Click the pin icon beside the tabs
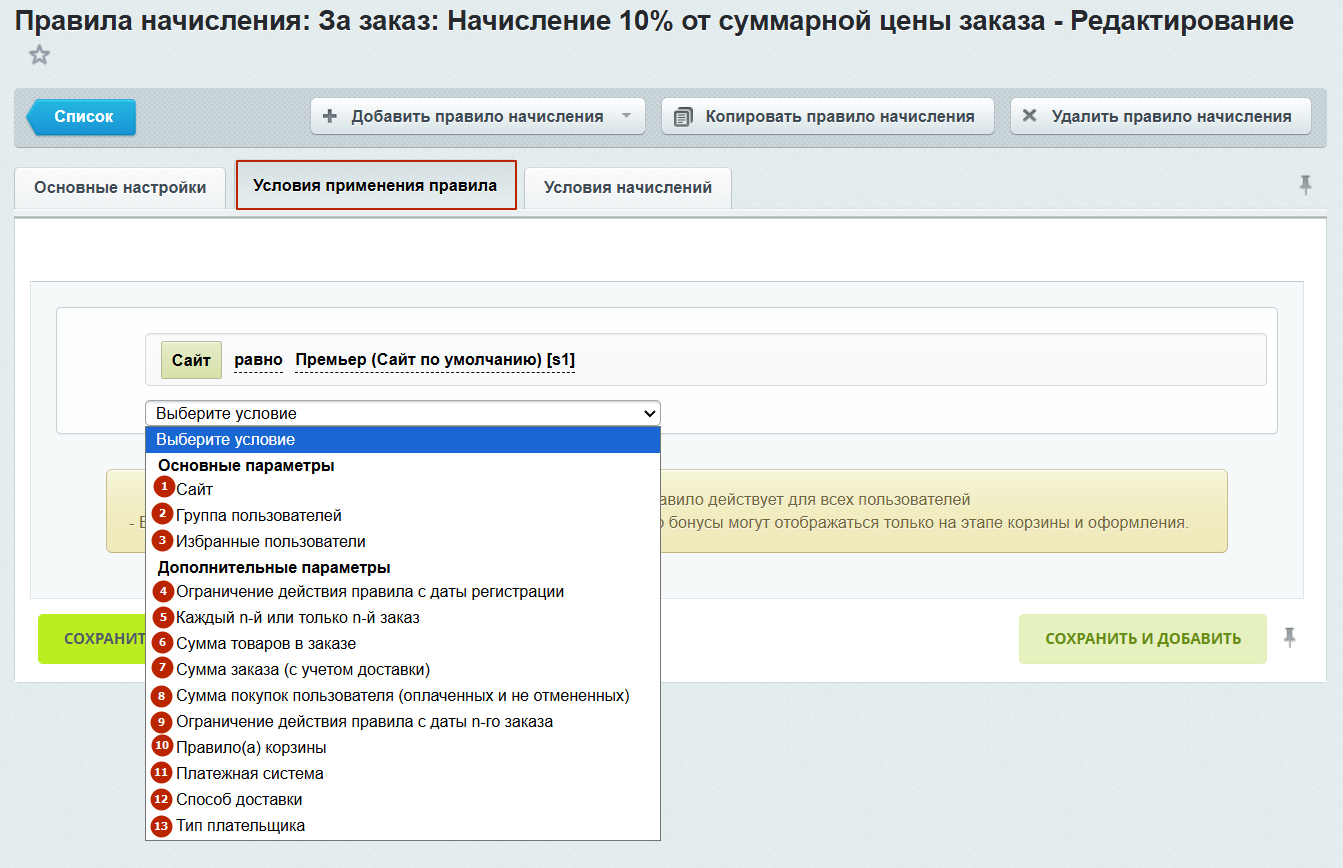1343x868 pixels. tap(1305, 184)
